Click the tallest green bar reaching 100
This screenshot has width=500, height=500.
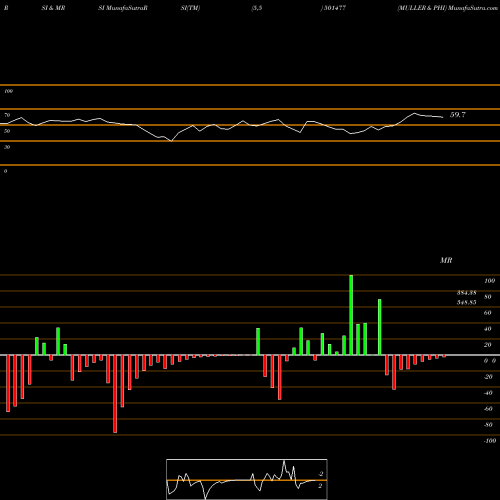pos(351,315)
